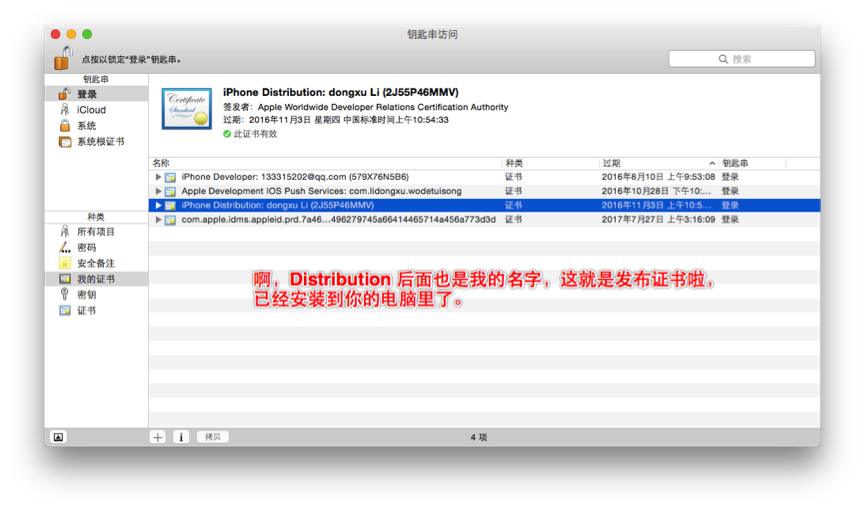Expand the iPhone Distribution certificate row
The height and width of the screenshot is (511, 865).
pos(158,205)
